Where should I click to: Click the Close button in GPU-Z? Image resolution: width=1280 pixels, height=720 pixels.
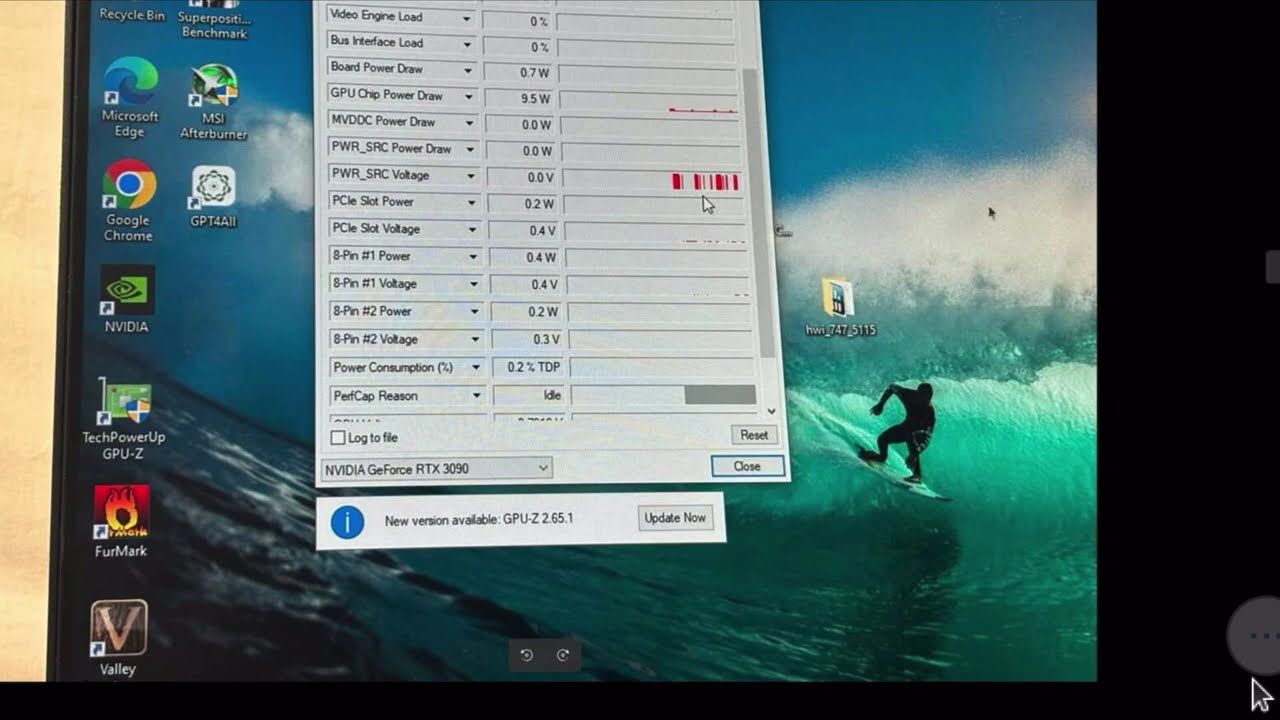coord(747,466)
